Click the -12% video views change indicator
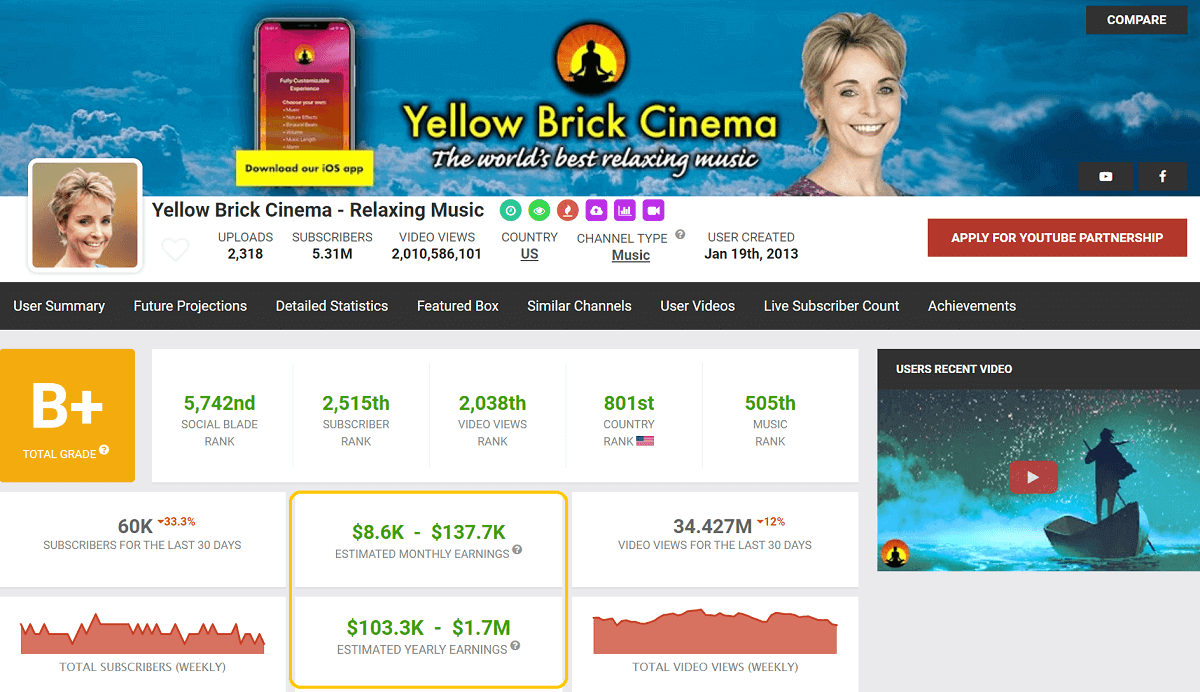The height and width of the screenshot is (692, 1200). (773, 522)
